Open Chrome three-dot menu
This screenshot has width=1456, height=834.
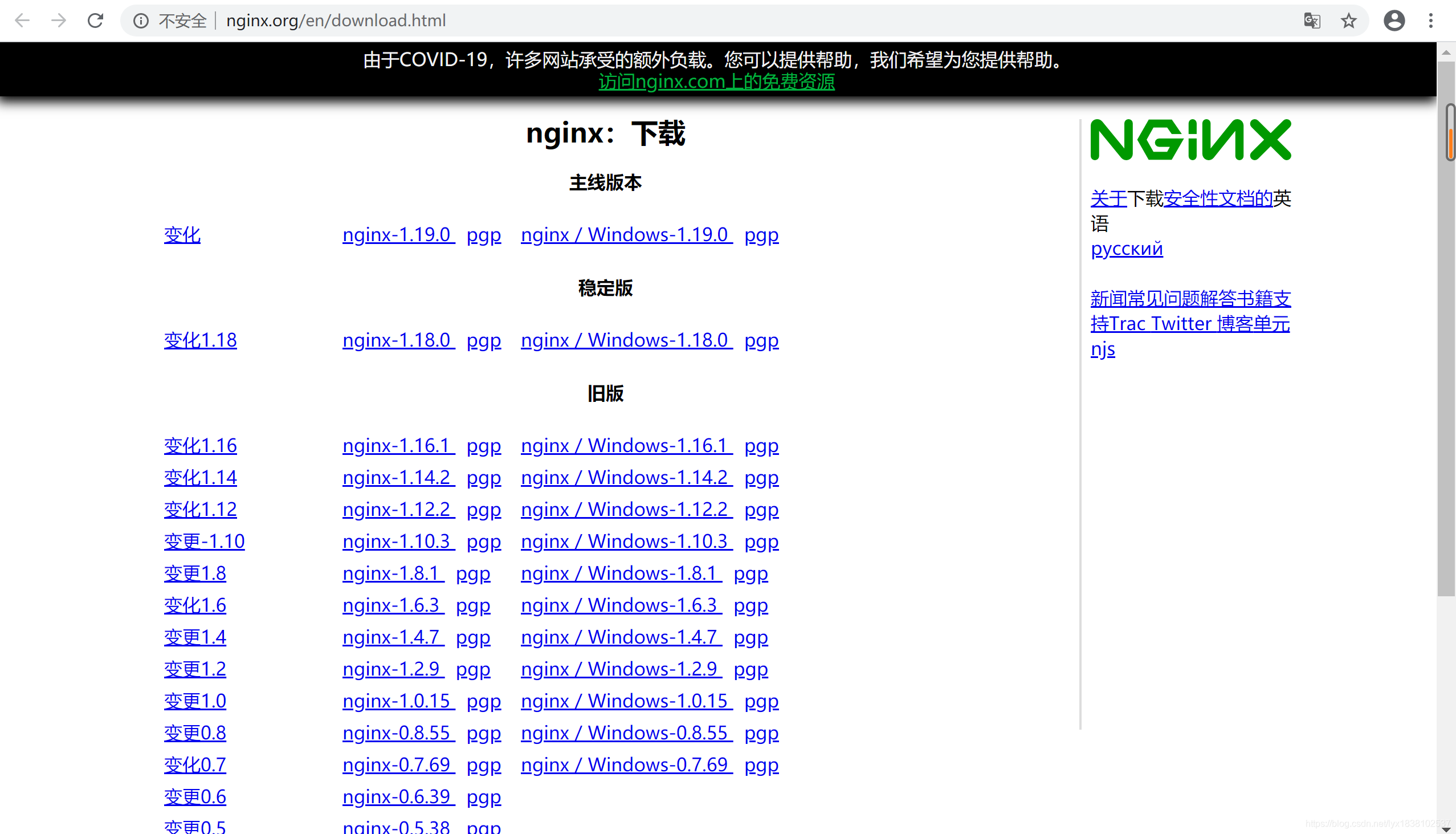coord(1430,21)
